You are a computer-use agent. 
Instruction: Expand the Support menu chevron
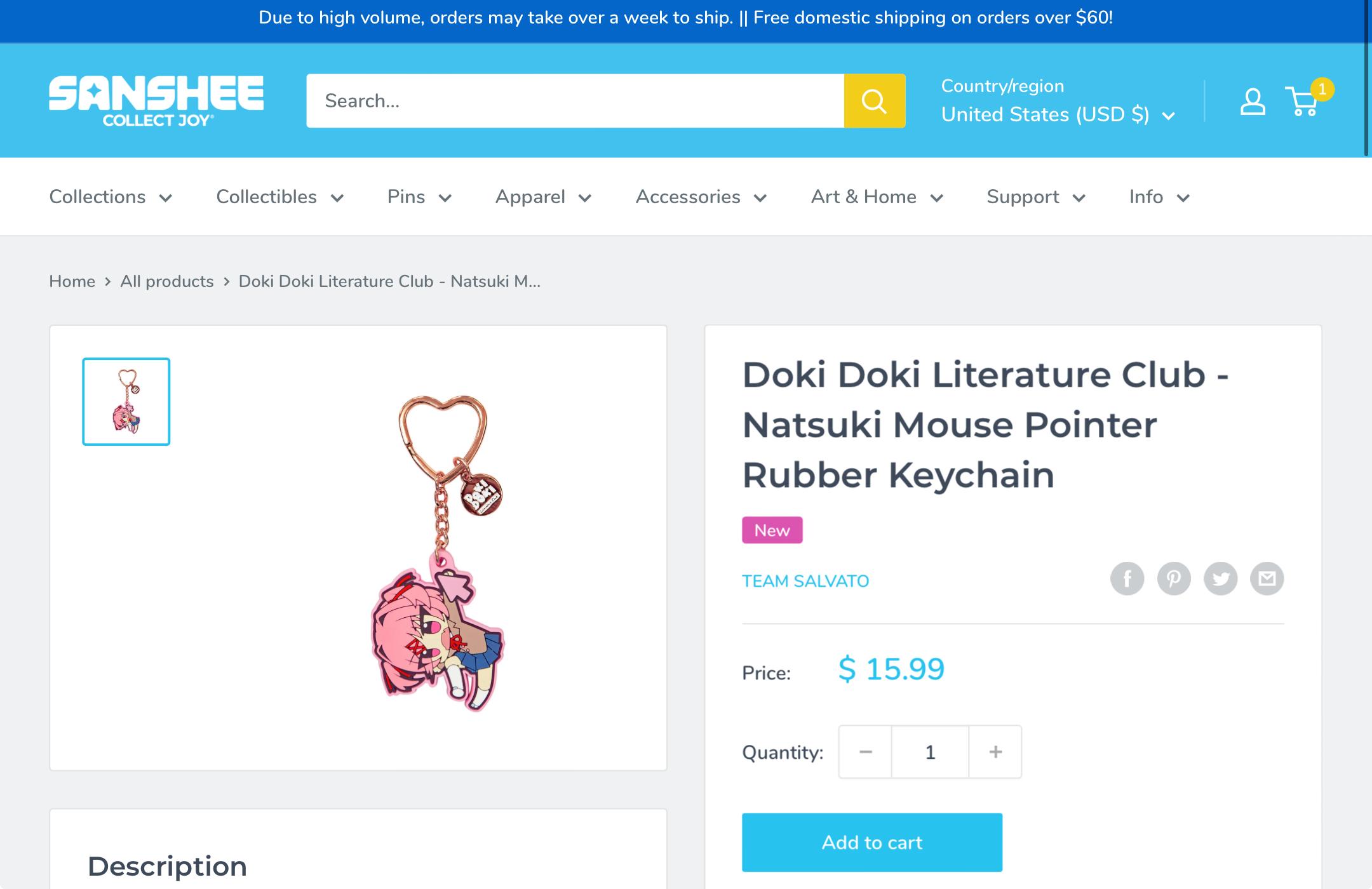[1079, 198]
